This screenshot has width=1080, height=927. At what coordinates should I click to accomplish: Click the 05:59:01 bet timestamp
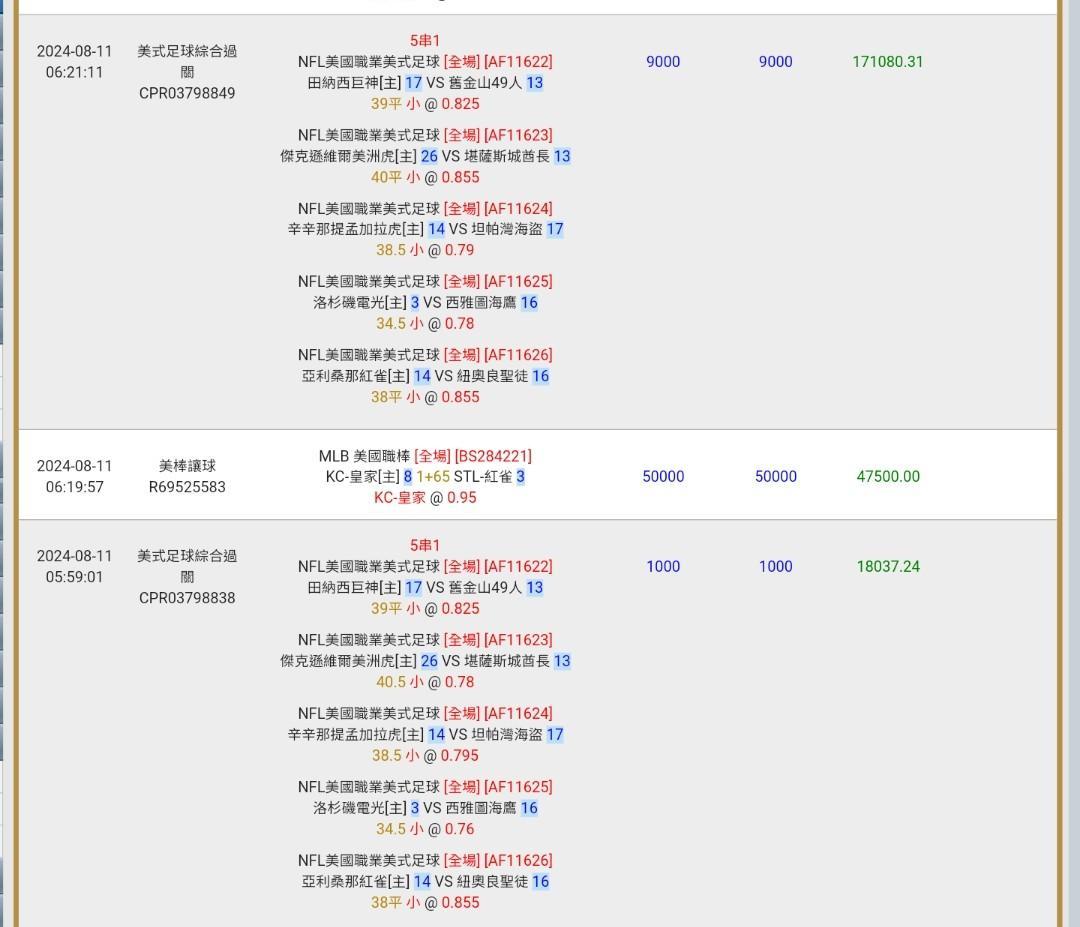click(x=74, y=577)
